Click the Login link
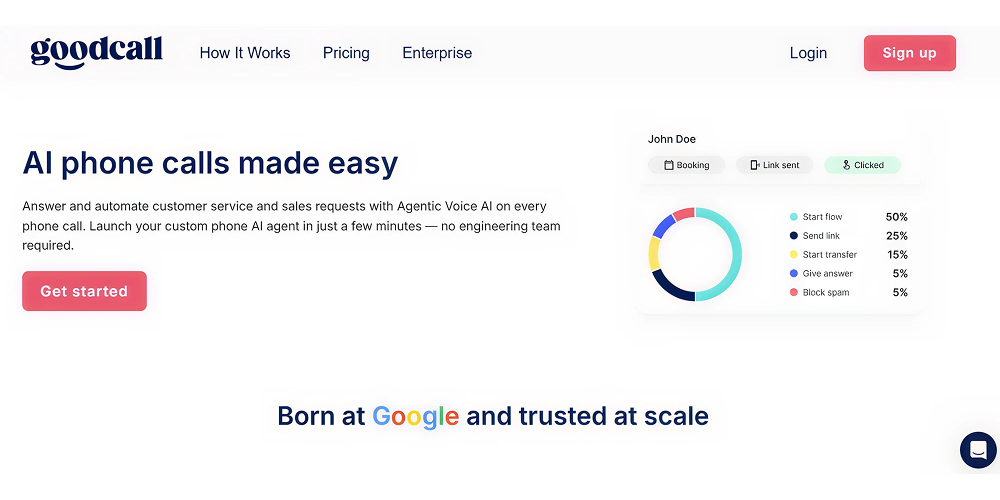Screen dimensions: 1000x500 (808, 53)
